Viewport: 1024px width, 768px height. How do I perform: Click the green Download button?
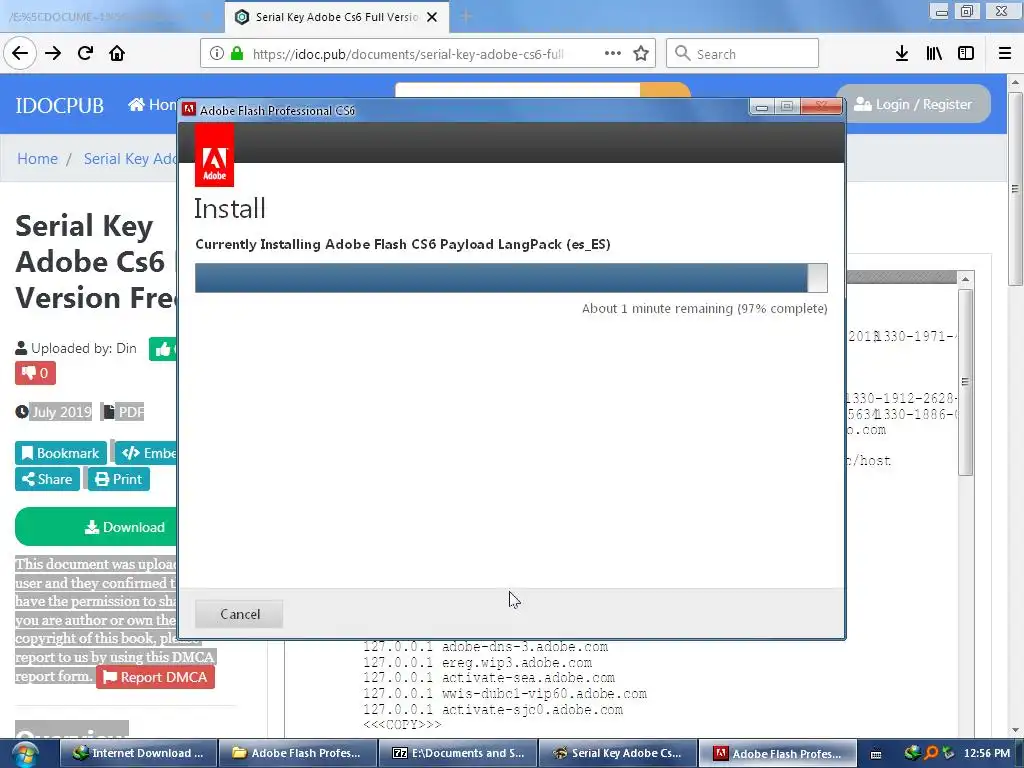97,527
